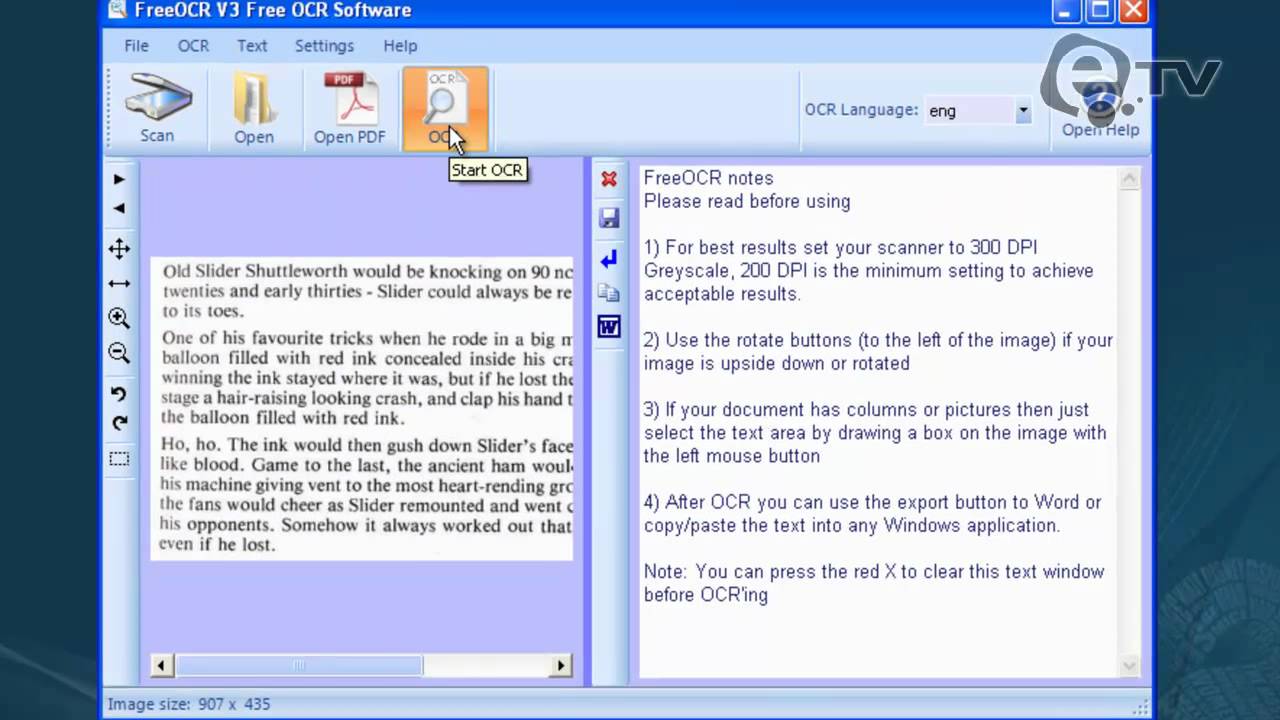
Task: Start OCR with the magnifier OCR button
Action: [445, 110]
